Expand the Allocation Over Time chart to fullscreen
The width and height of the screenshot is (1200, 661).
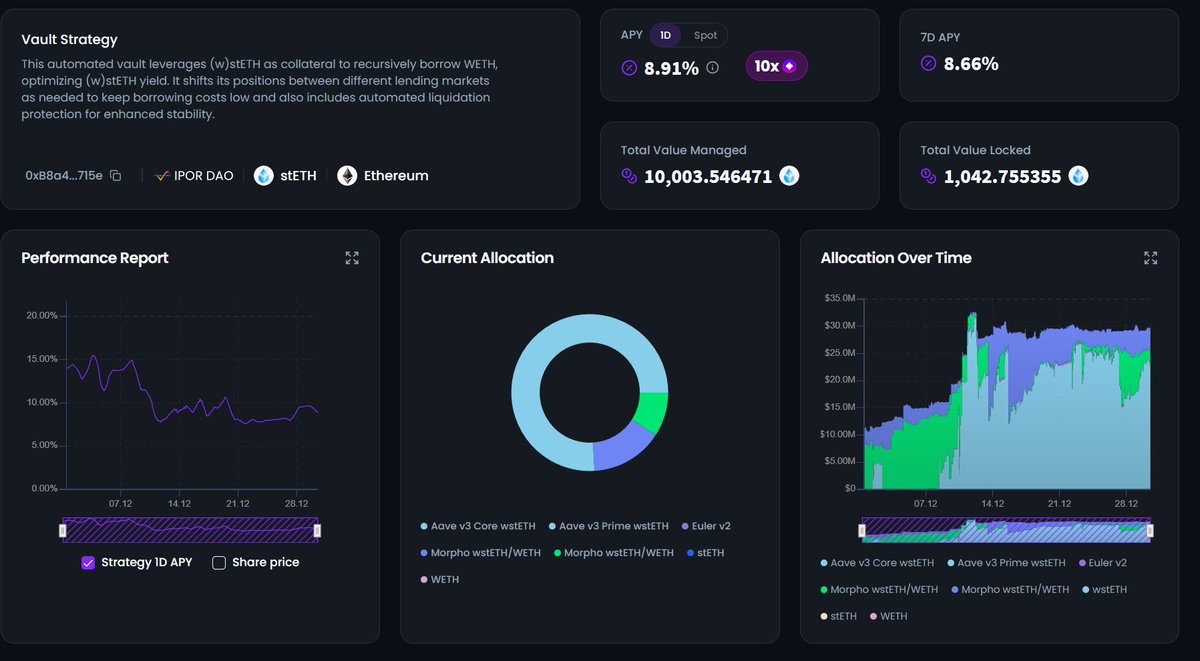[1150, 258]
